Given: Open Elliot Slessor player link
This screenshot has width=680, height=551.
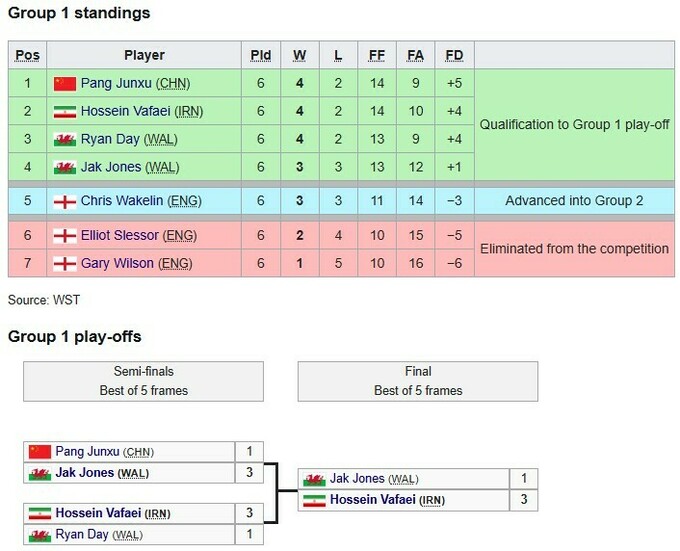Looking at the screenshot, I should coord(119,236).
